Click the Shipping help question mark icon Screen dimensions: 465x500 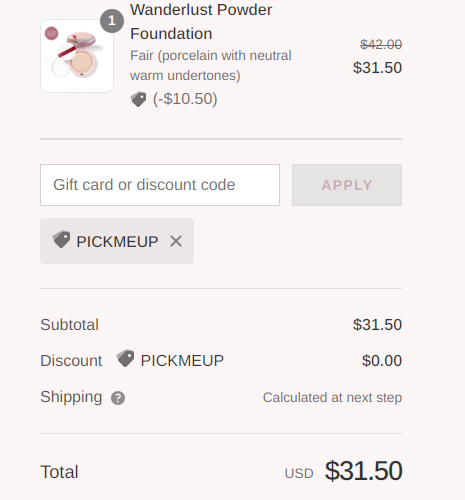pyautogui.click(x=118, y=398)
